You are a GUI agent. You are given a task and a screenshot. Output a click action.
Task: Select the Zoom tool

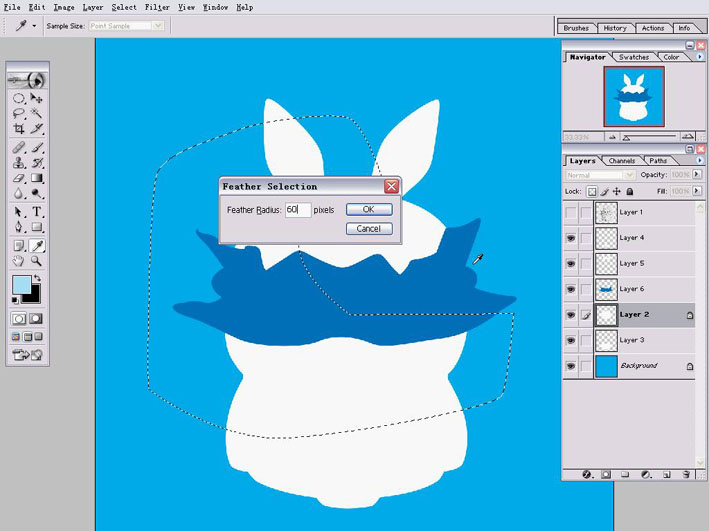click(36, 261)
